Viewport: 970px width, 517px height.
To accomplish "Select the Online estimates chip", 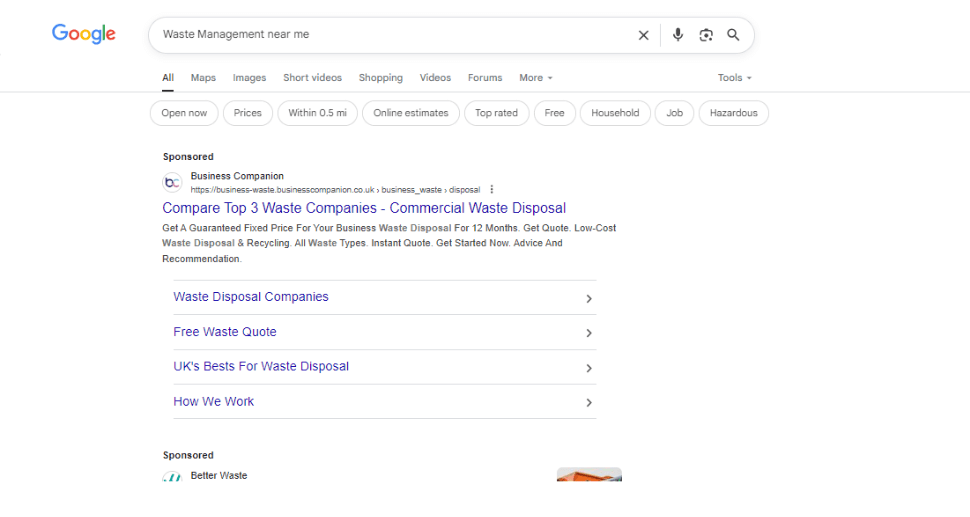I will tap(411, 113).
